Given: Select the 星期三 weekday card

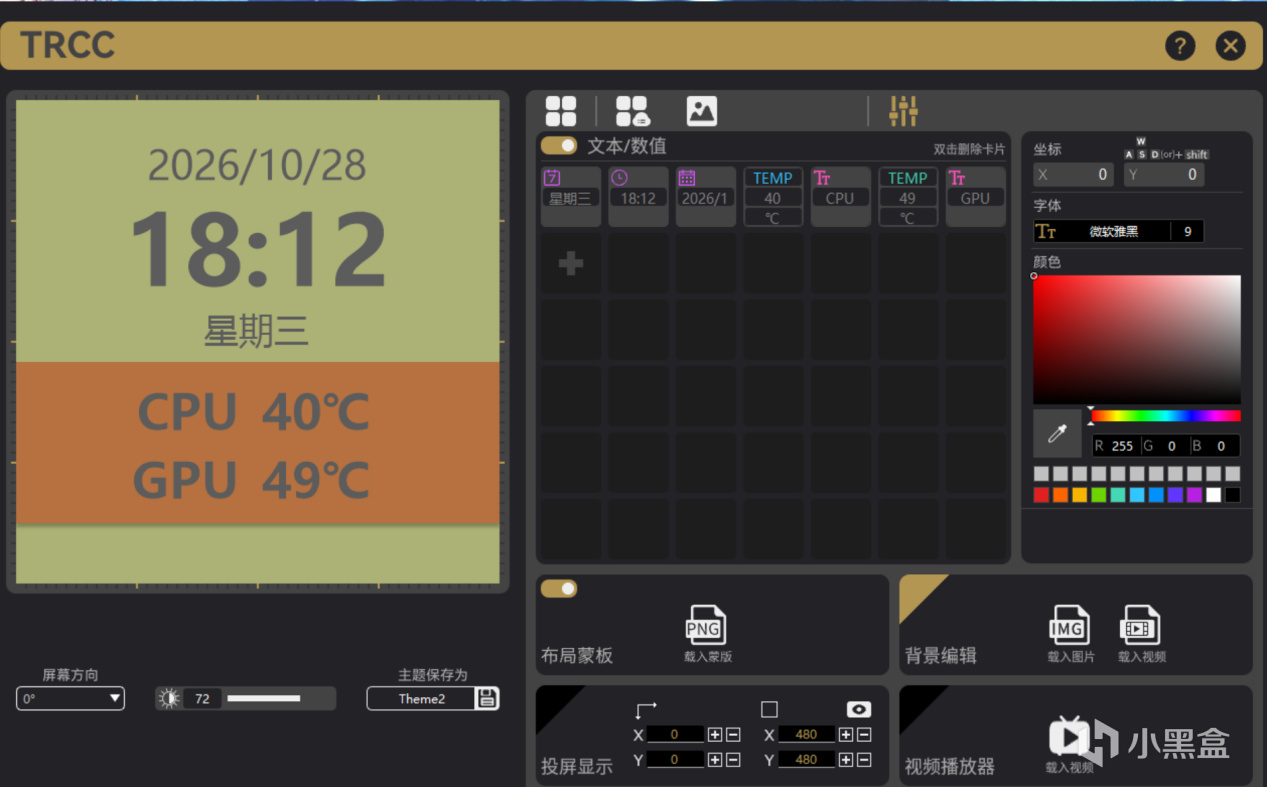Looking at the screenshot, I should [571, 196].
